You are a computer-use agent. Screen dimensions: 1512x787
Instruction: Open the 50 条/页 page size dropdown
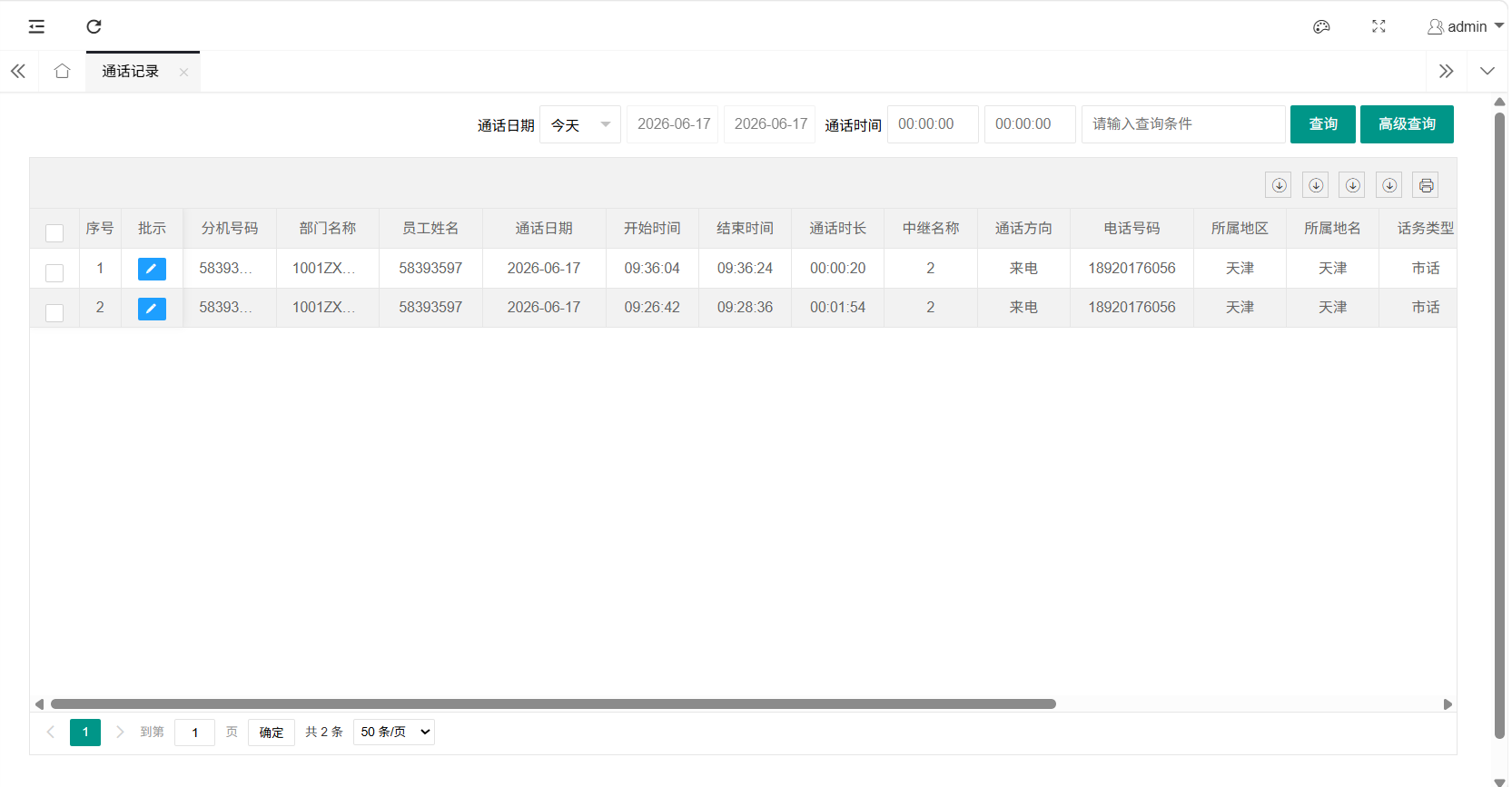pyautogui.click(x=394, y=732)
